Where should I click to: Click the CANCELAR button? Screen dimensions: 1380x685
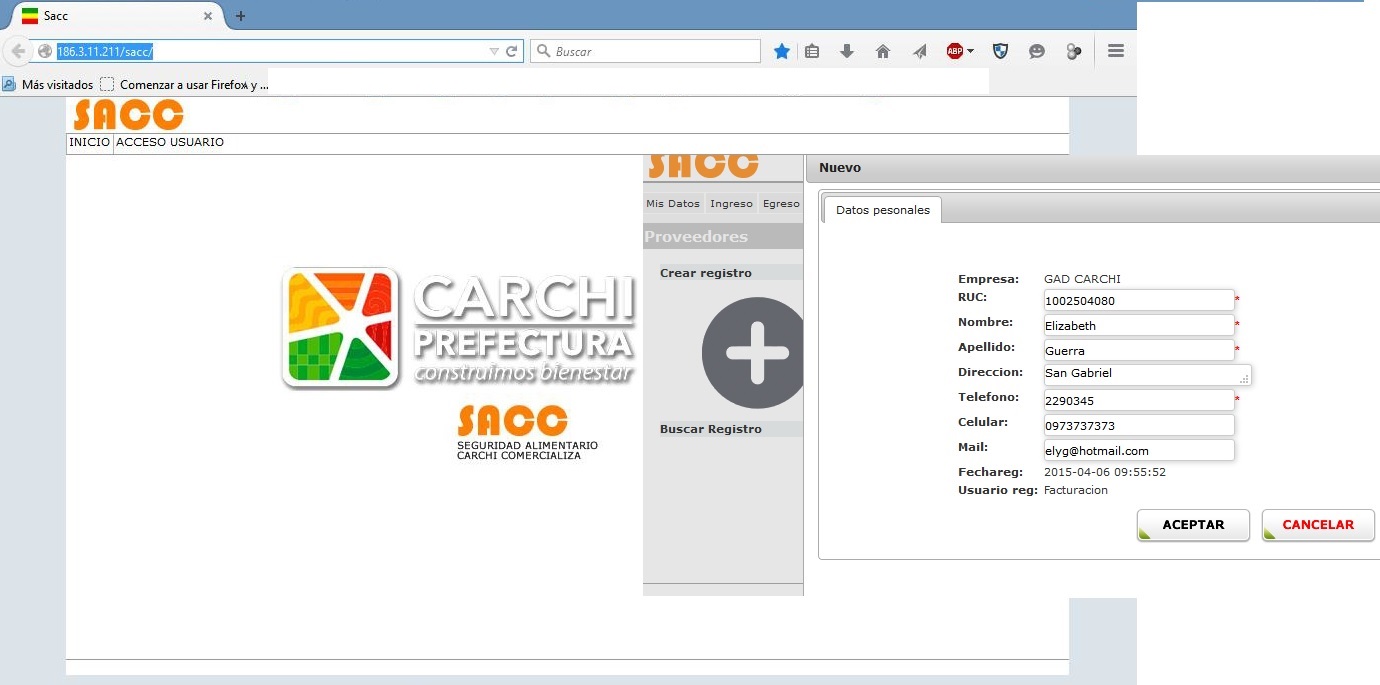1318,525
